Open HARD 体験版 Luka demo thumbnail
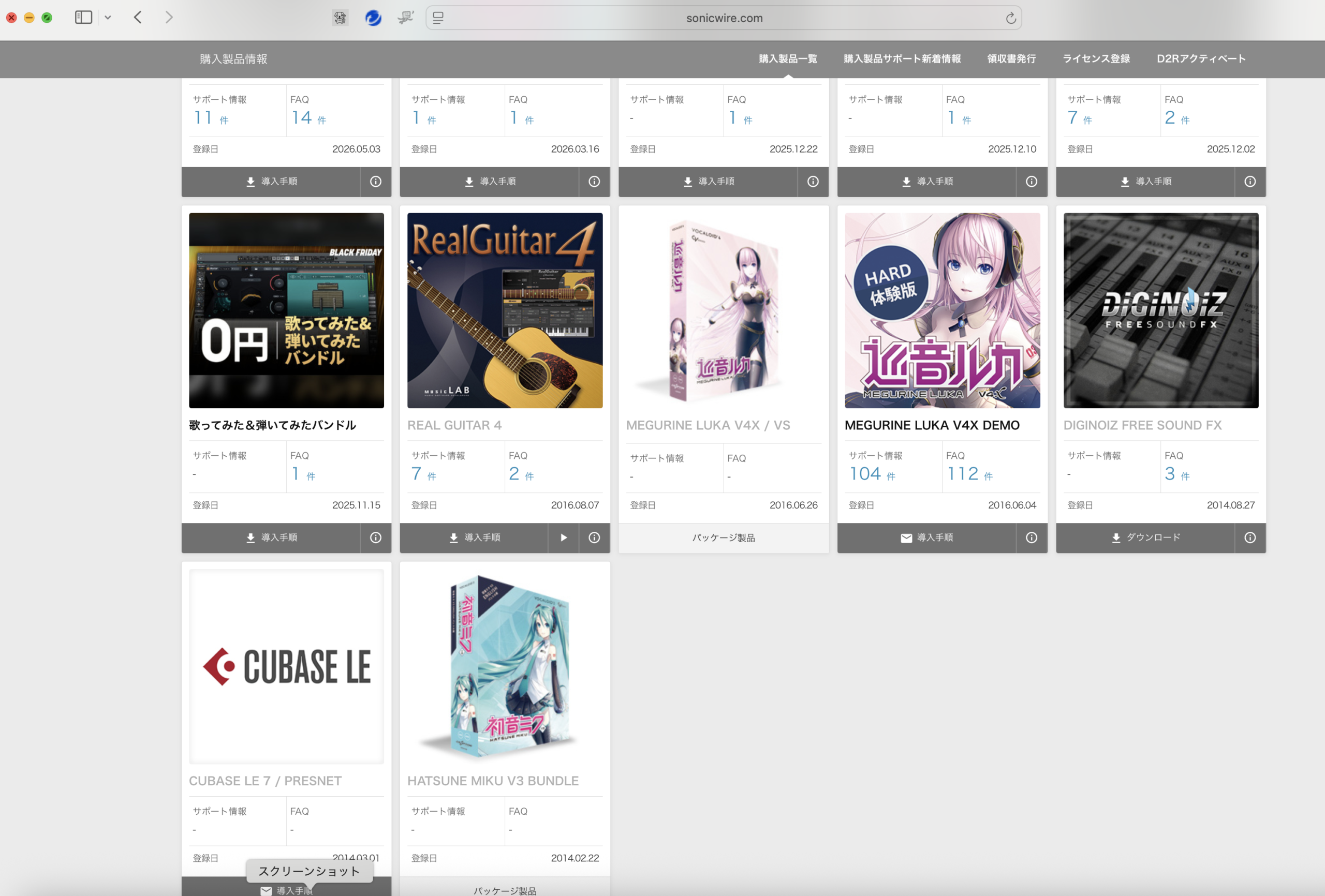 (942, 310)
